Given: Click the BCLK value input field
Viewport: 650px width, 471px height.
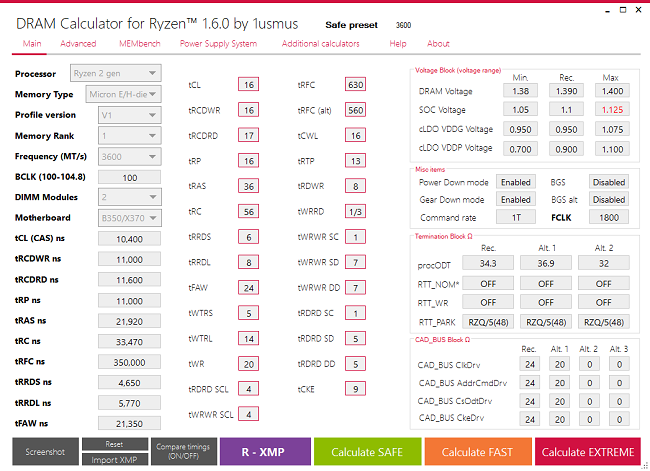Looking at the screenshot, I should [129, 177].
